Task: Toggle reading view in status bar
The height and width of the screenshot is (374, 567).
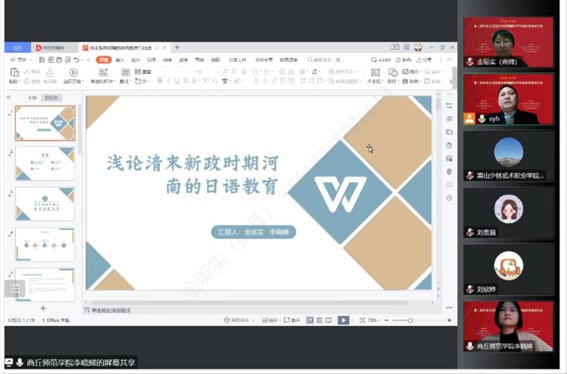Action: click(329, 320)
